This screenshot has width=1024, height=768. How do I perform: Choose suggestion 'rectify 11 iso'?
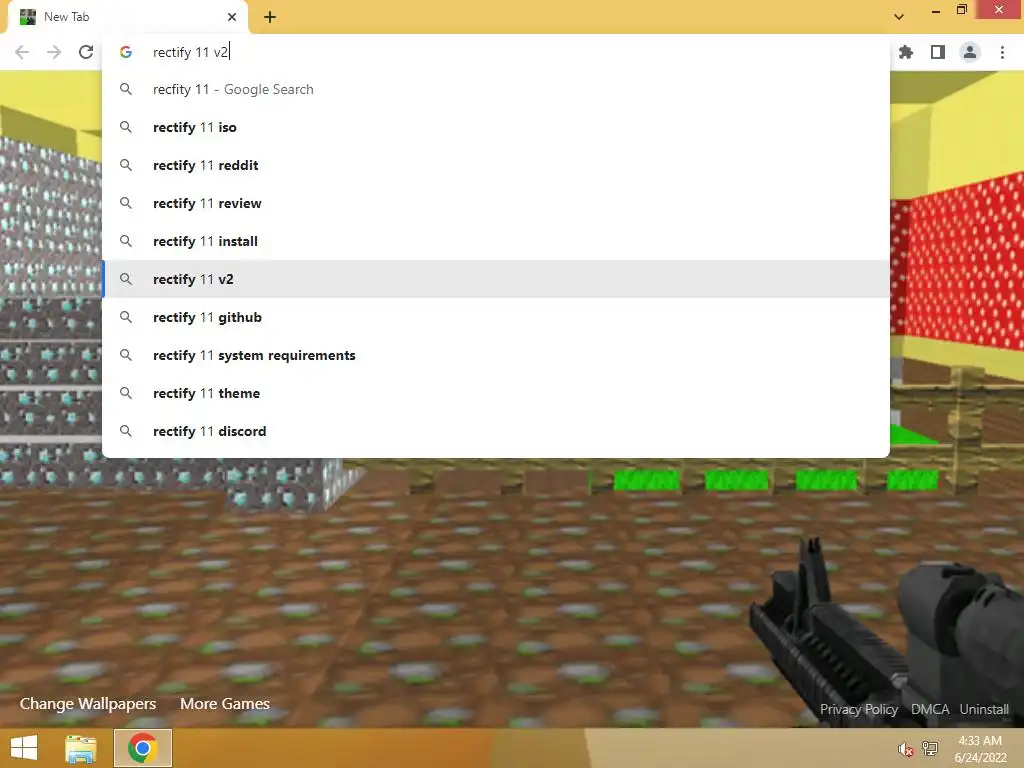click(496, 127)
